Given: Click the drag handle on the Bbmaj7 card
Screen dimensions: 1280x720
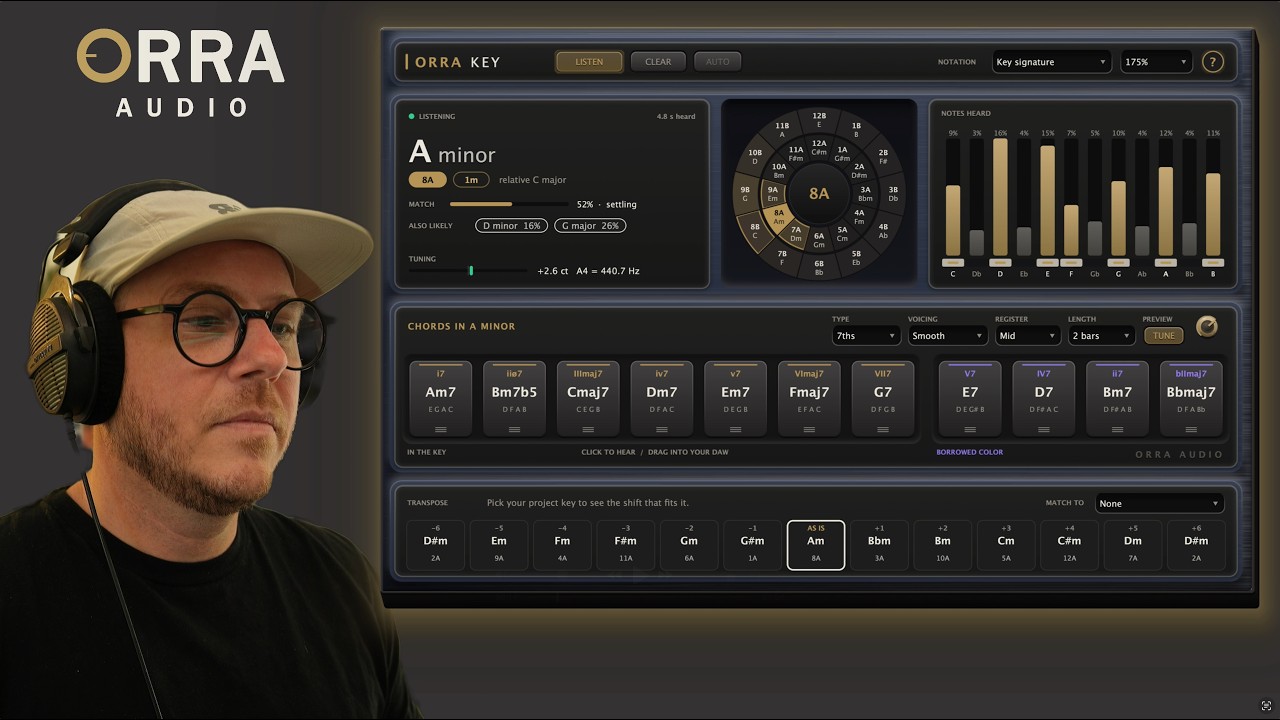Looking at the screenshot, I should tap(1191, 430).
